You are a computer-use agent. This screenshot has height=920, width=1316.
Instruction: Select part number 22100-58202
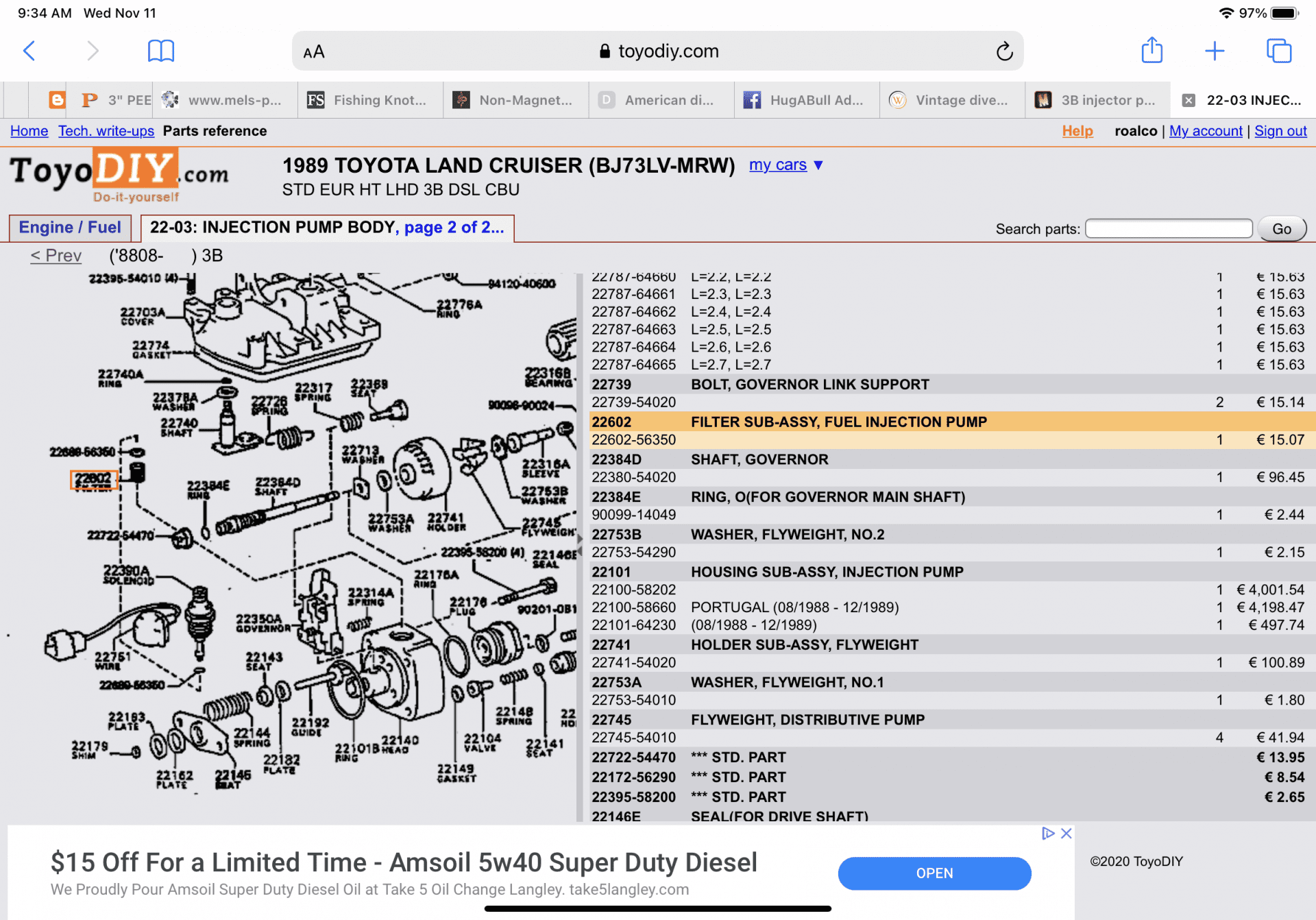(634, 590)
